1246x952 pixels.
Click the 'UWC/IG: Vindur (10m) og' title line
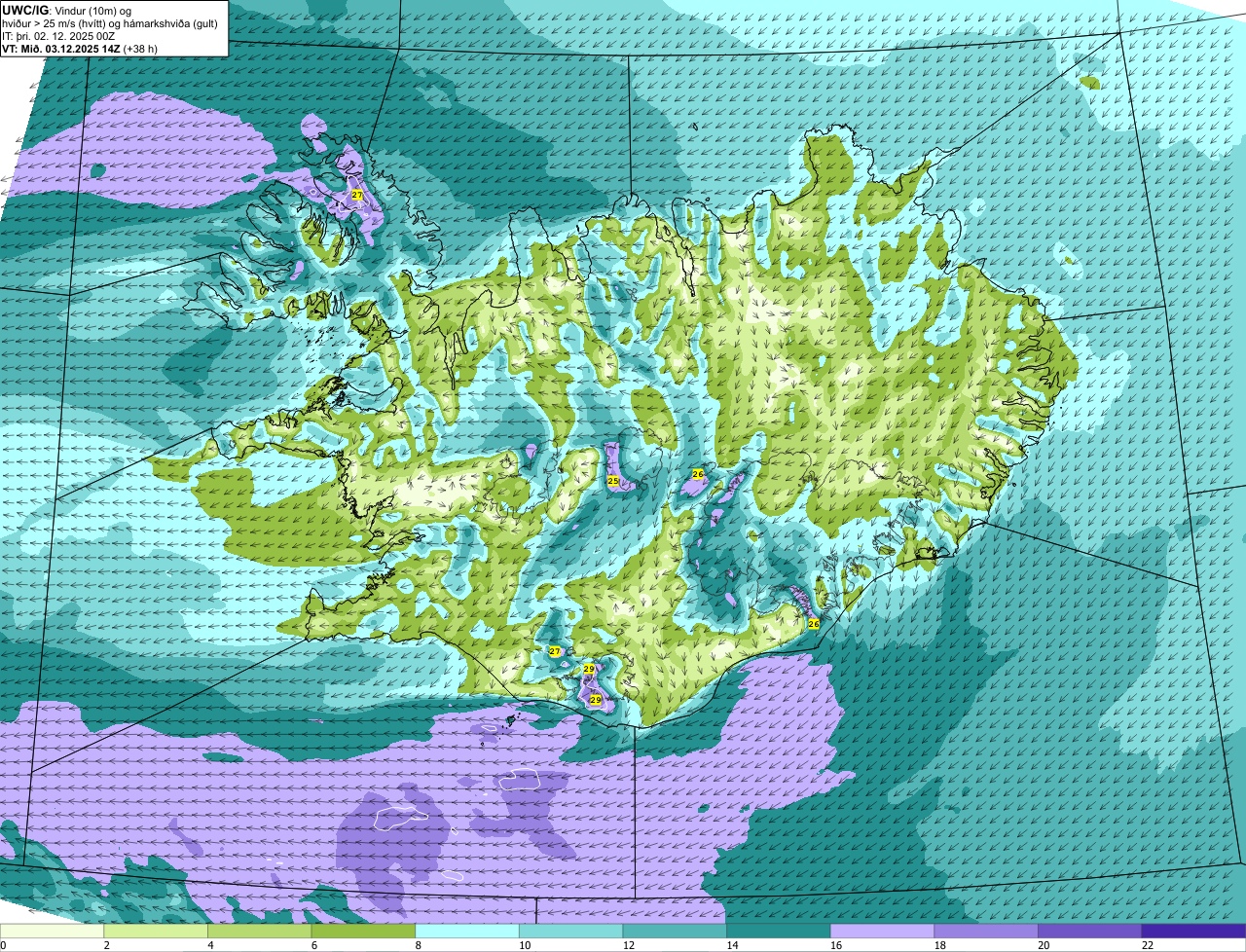[x=66, y=10]
